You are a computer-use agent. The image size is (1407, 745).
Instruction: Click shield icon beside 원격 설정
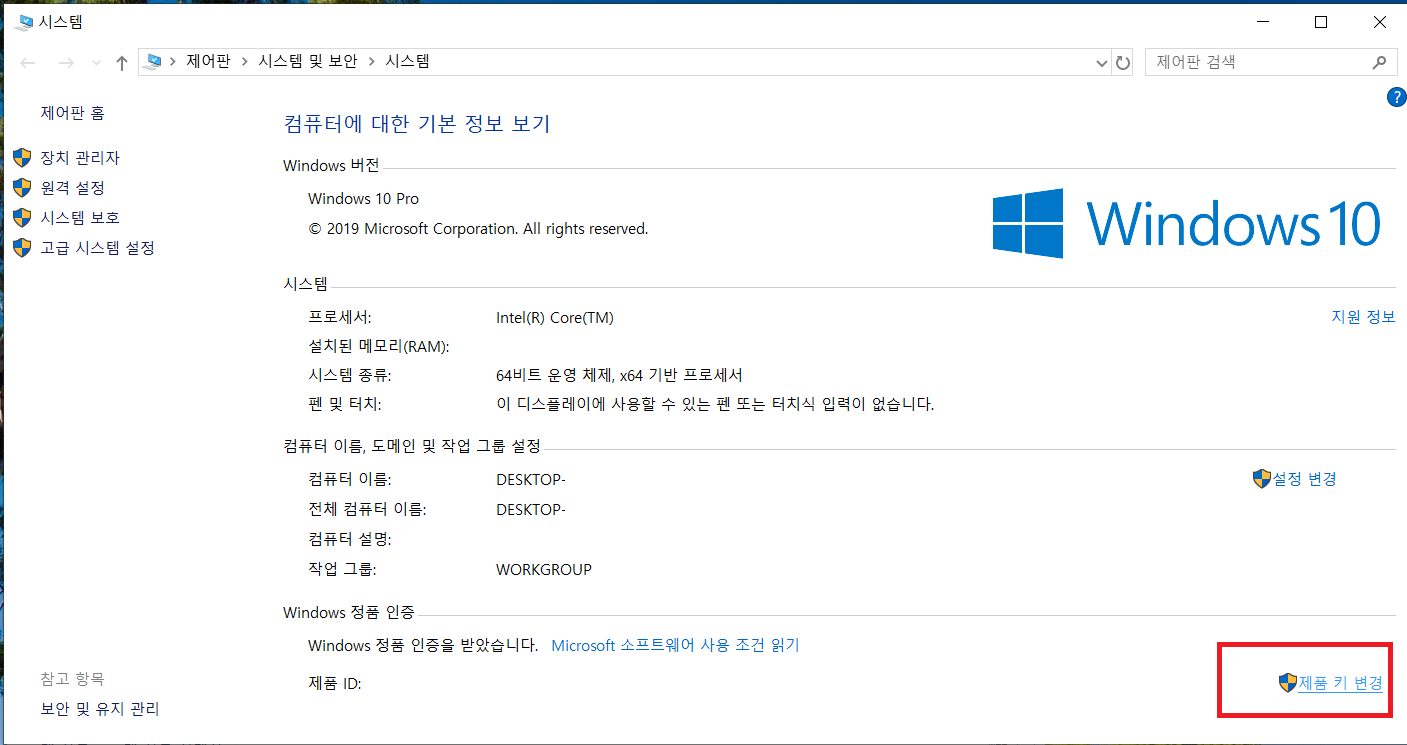23,188
